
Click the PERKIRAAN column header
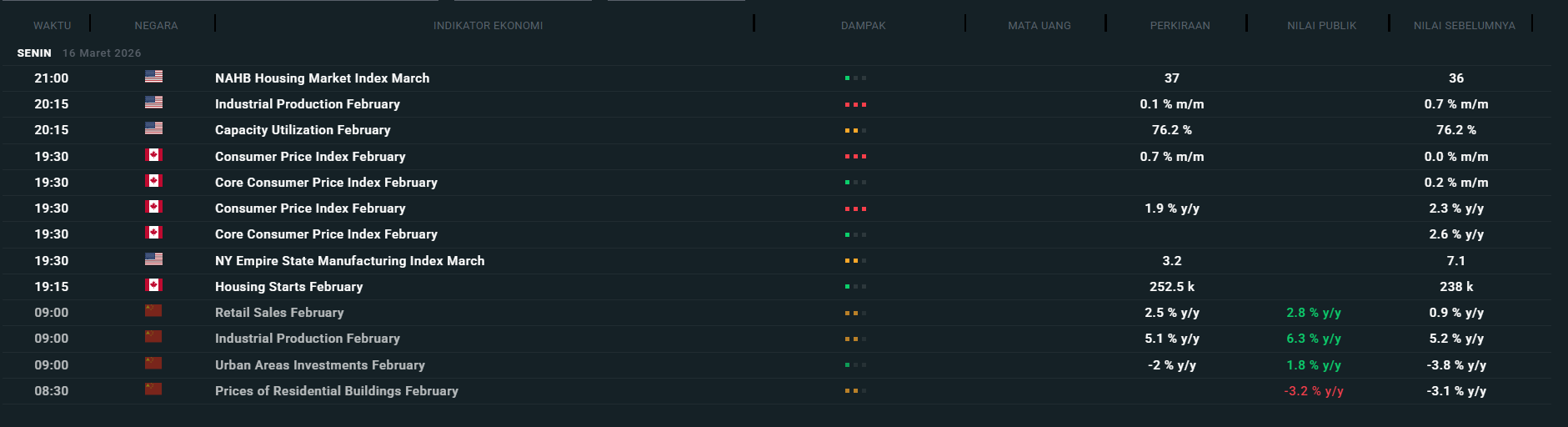(1180, 26)
